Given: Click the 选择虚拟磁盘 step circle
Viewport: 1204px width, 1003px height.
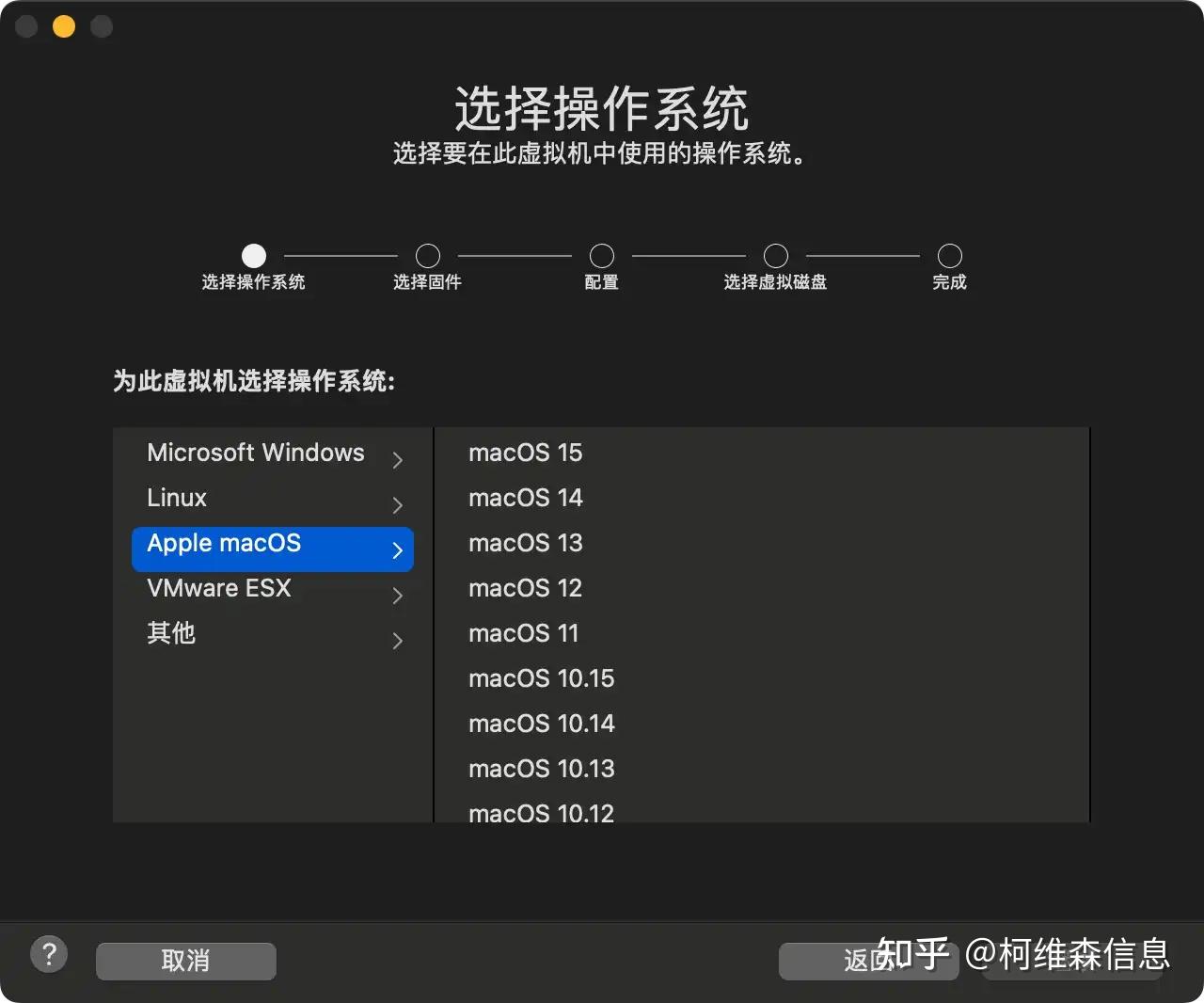Looking at the screenshot, I should (x=775, y=254).
